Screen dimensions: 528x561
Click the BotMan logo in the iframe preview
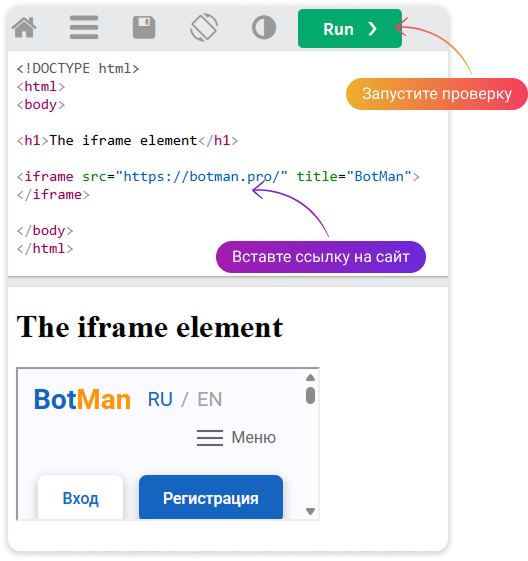tap(82, 399)
